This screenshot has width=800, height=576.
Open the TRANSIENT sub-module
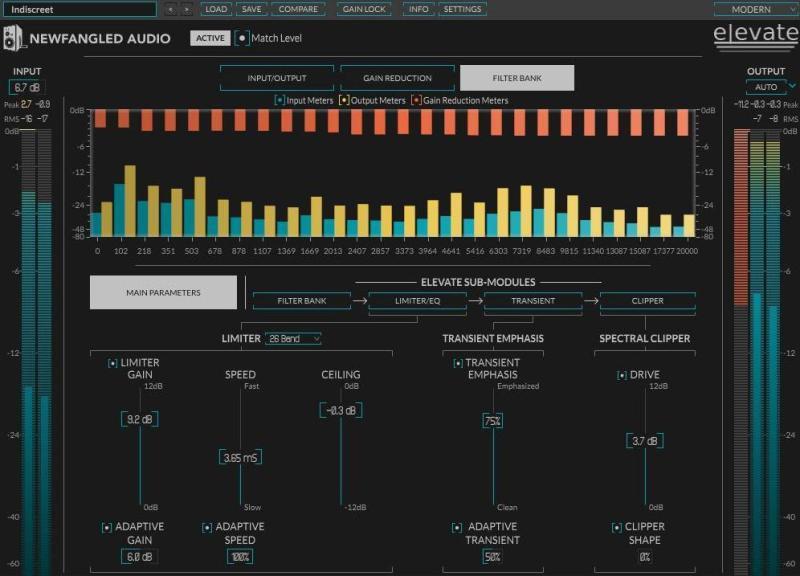(533, 301)
